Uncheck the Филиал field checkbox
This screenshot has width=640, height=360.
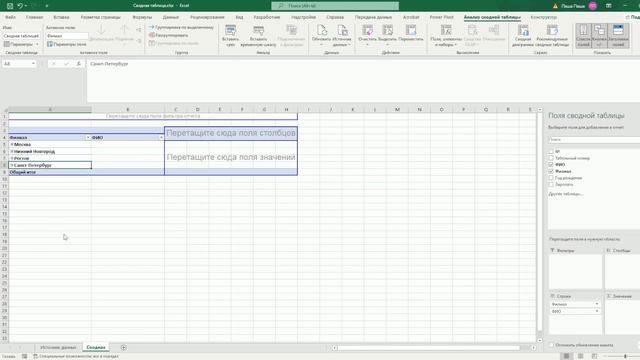[551, 171]
